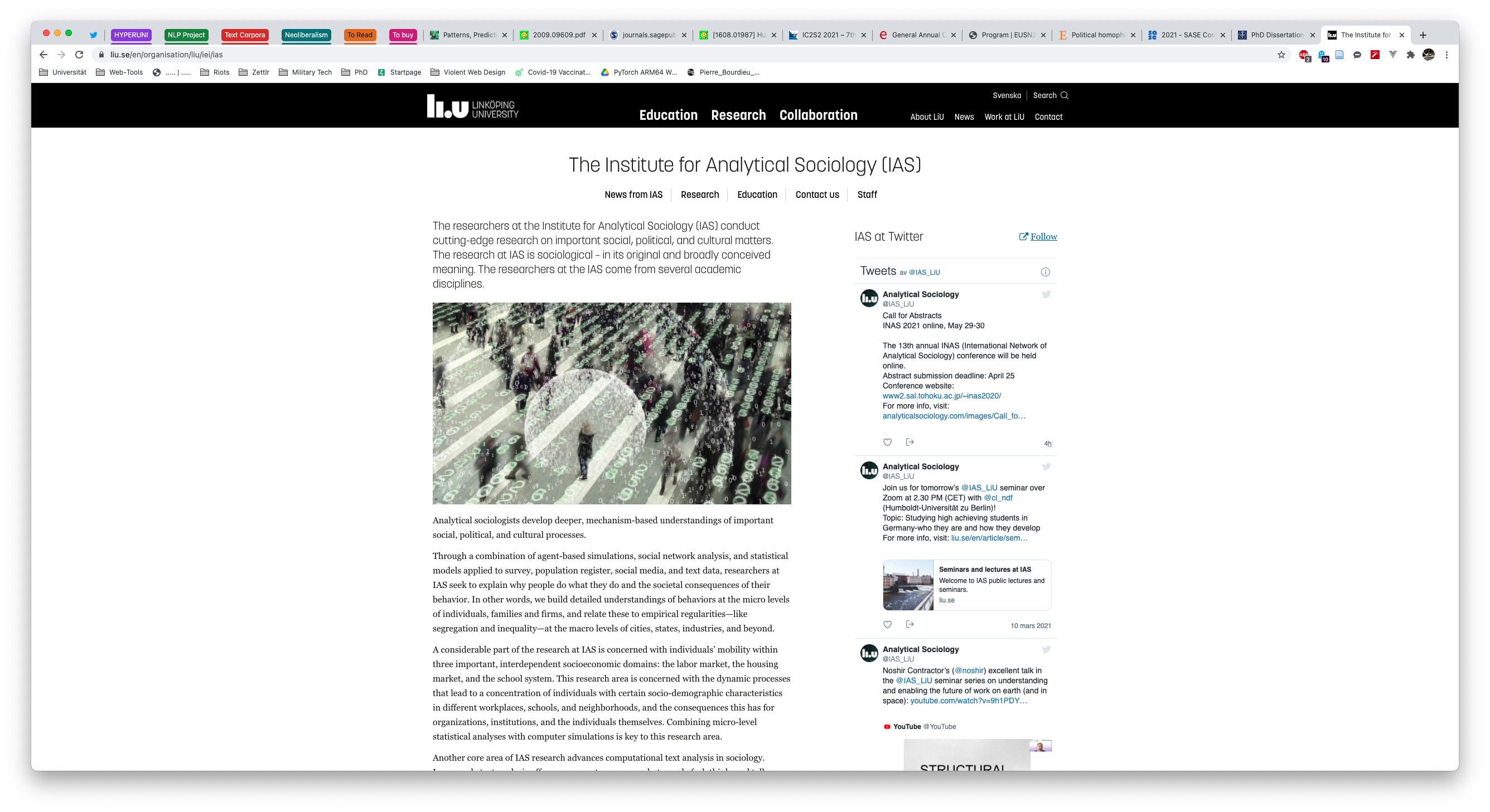Bookmark page with star icon
Image resolution: width=1490 pixels, height=812 pixels.
(1281, 54)
